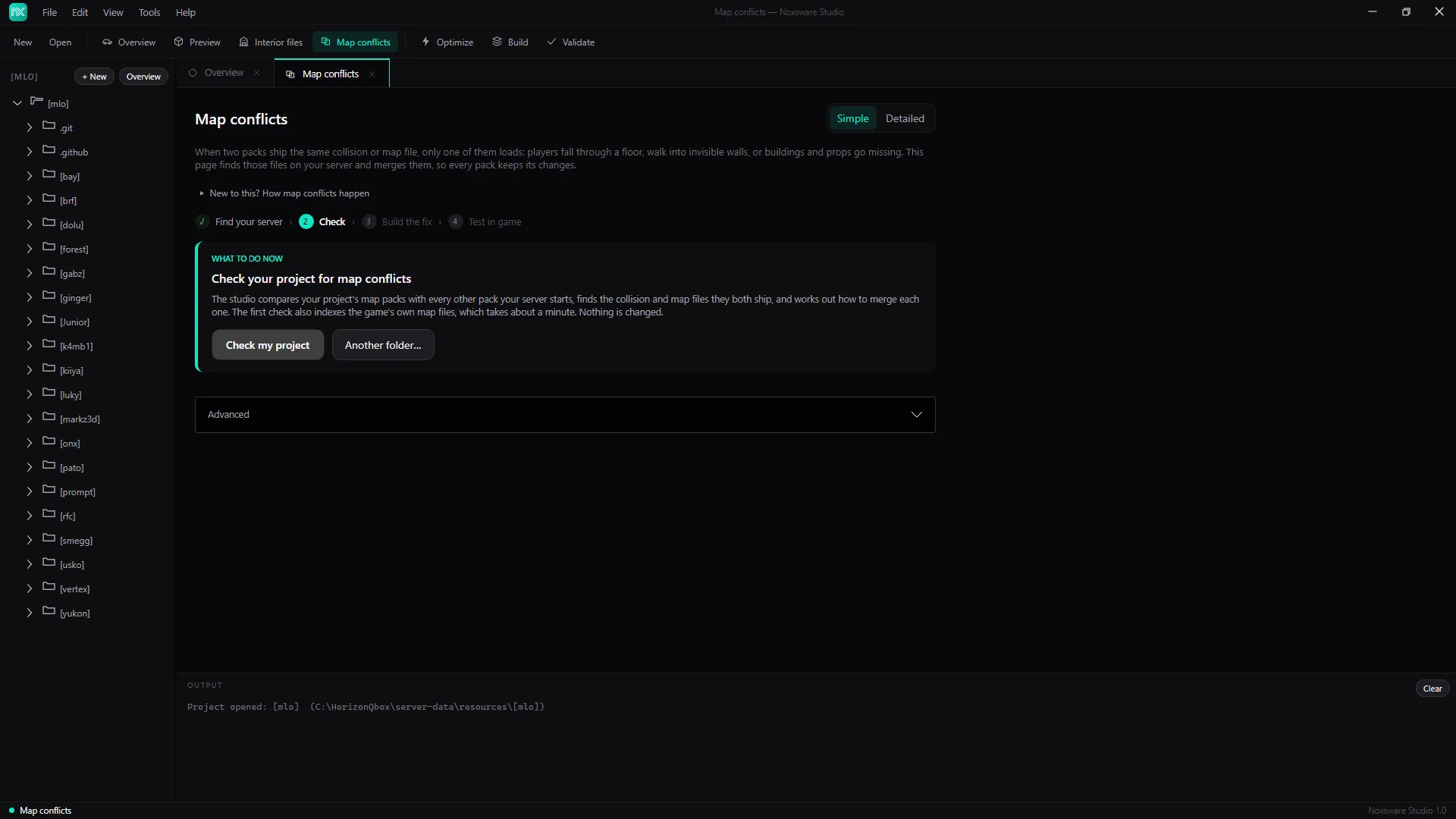This screenshot has width=1456, height=819.
Task: Click New in the toolbar
Action: tap(23, 42)
